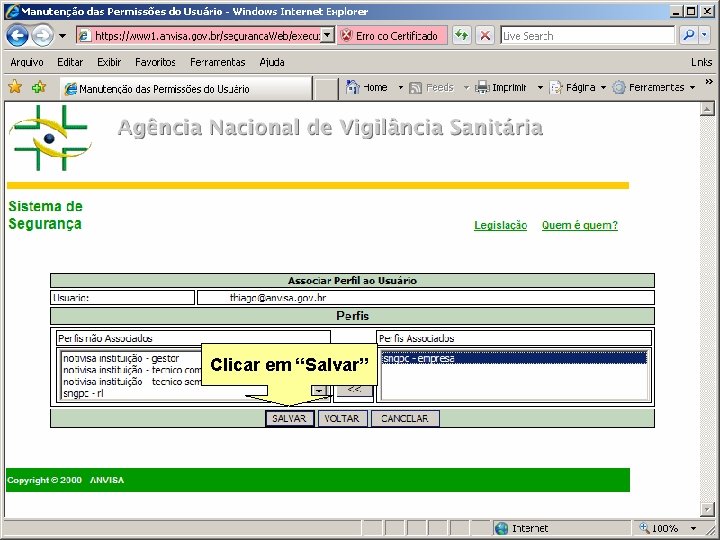This screenshot has height=540, width=720.
Task: Click the address bar URL field
Action: 199,36
